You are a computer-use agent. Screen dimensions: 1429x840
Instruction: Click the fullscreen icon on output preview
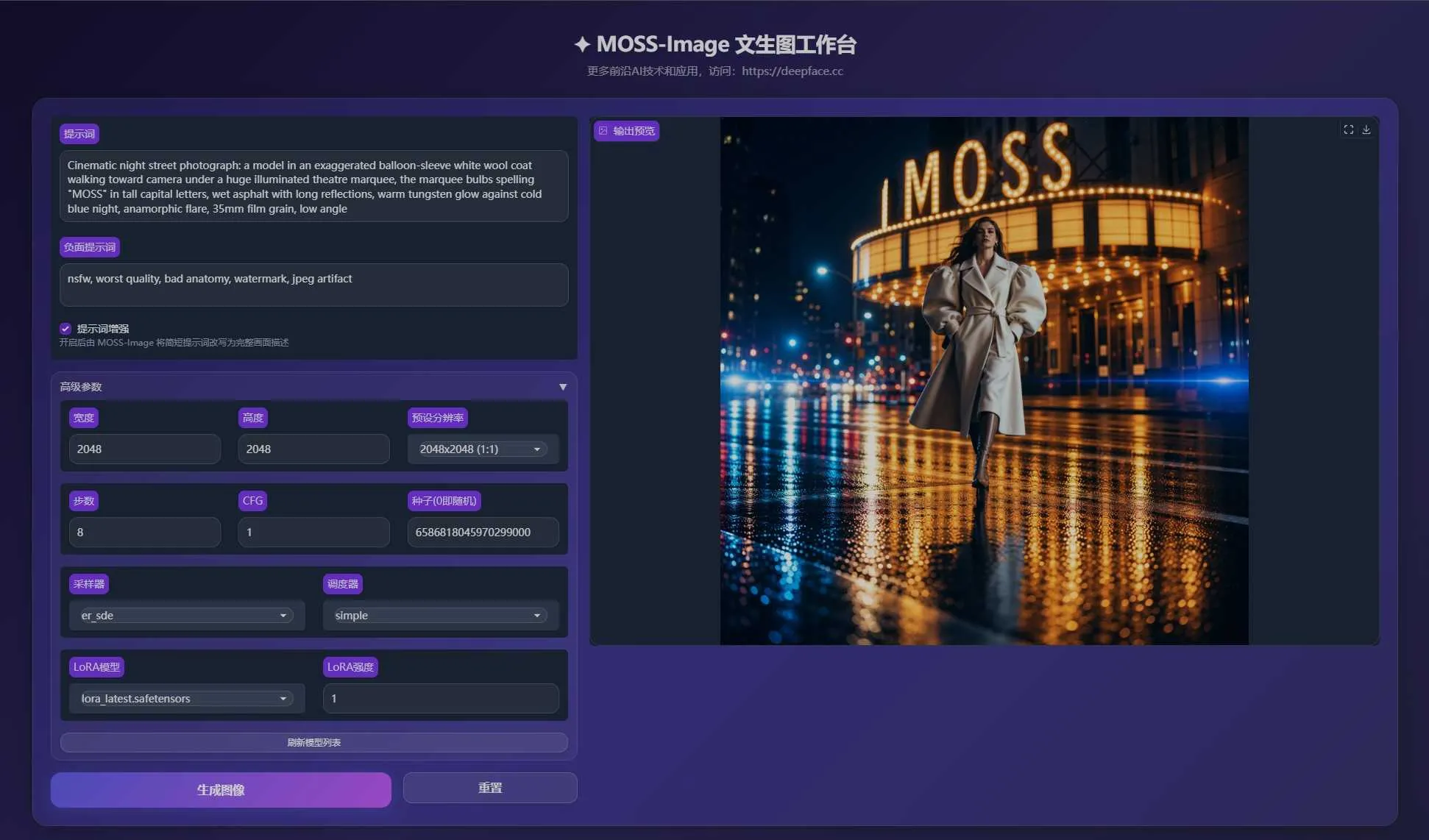click(x=1348, y=129)
